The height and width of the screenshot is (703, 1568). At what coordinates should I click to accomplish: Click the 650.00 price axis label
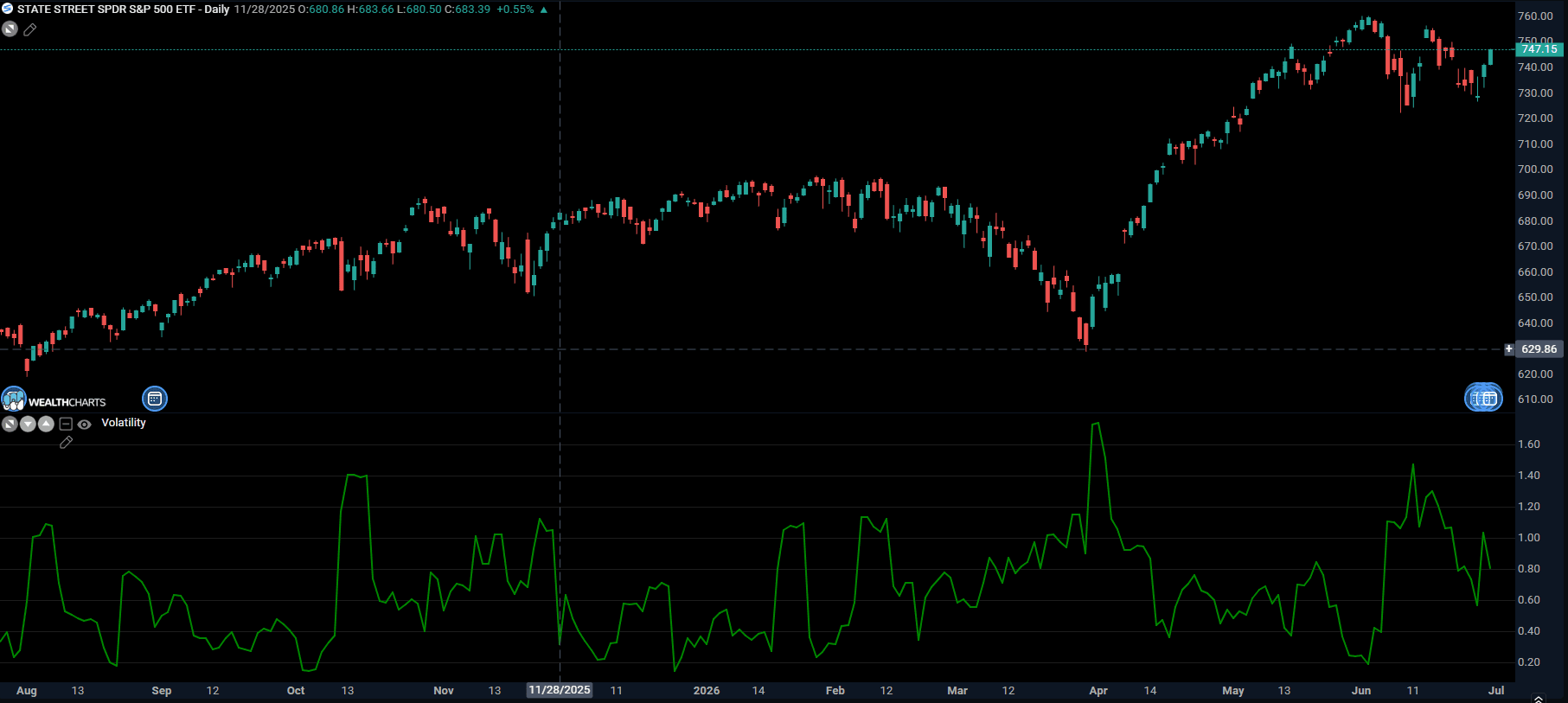(x=1535, y=297)
